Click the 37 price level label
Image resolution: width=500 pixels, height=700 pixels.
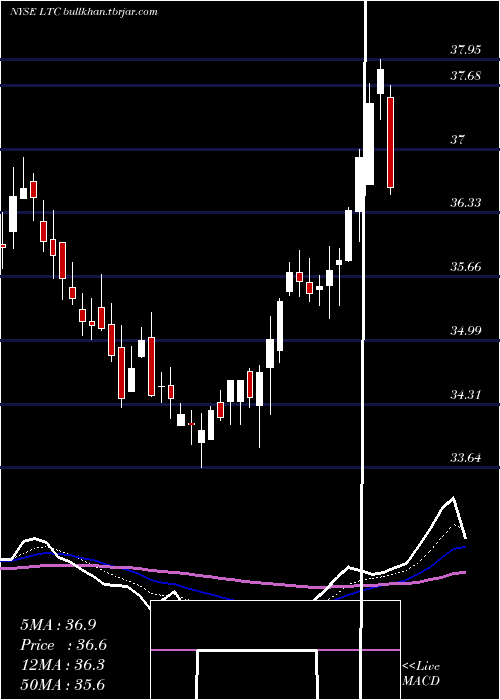click(458, 140)
